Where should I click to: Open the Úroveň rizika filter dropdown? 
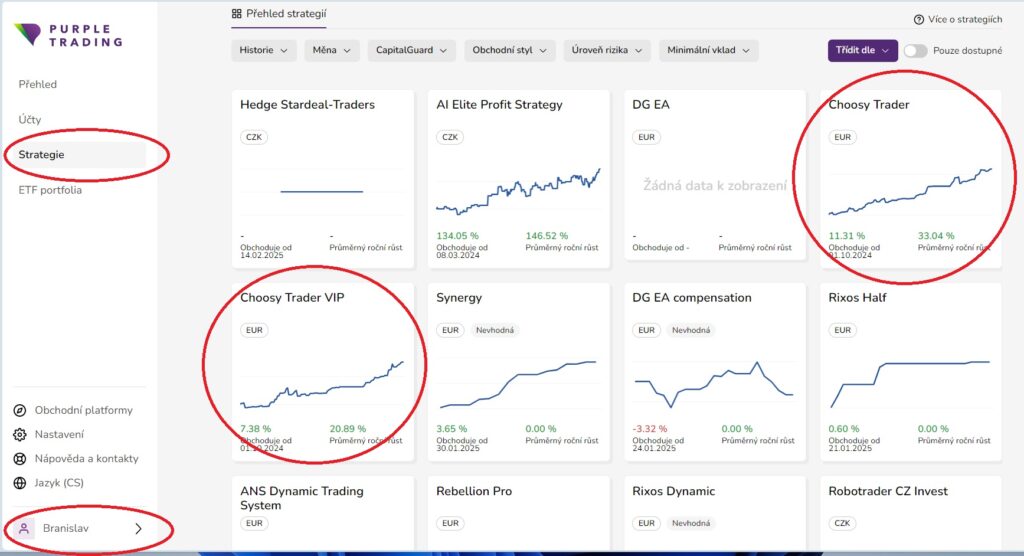(607, 50)
